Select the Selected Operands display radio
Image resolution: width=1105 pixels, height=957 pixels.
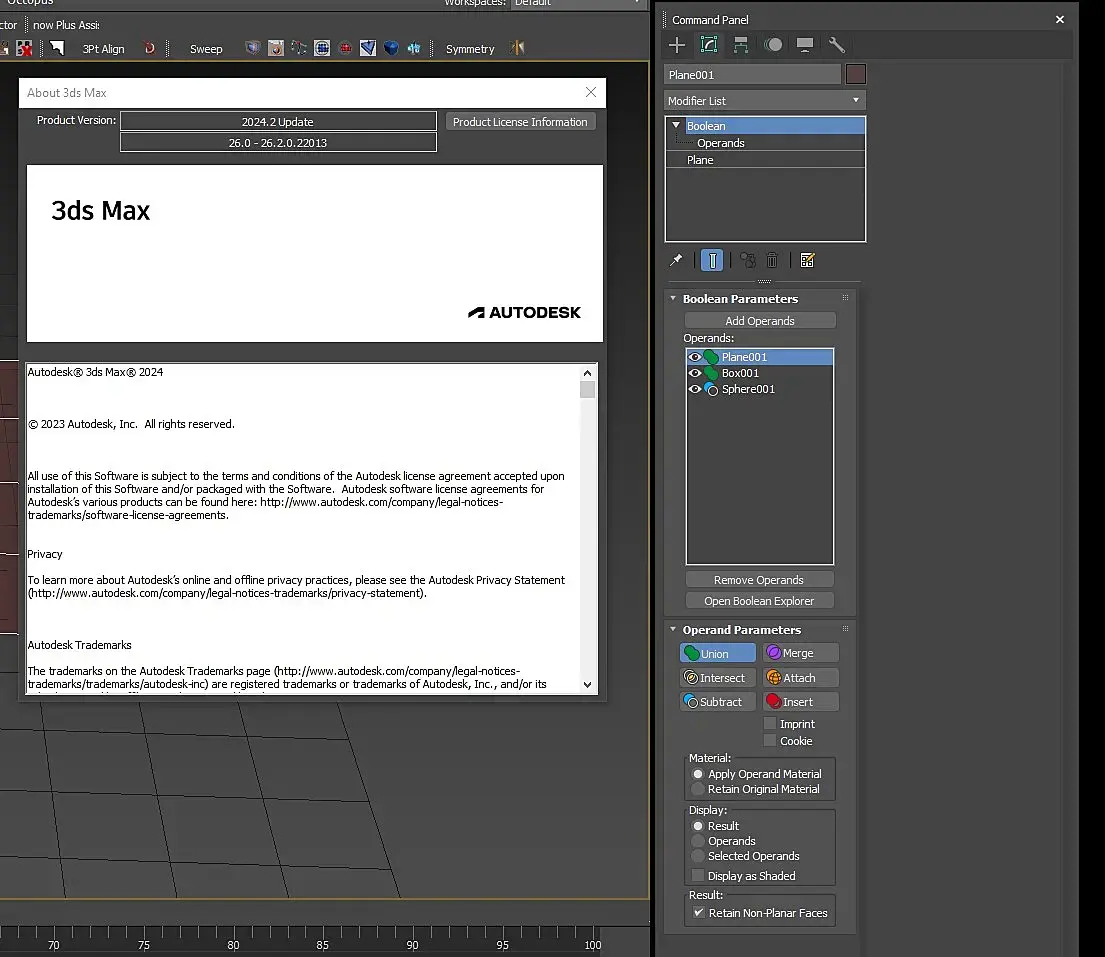698,856
